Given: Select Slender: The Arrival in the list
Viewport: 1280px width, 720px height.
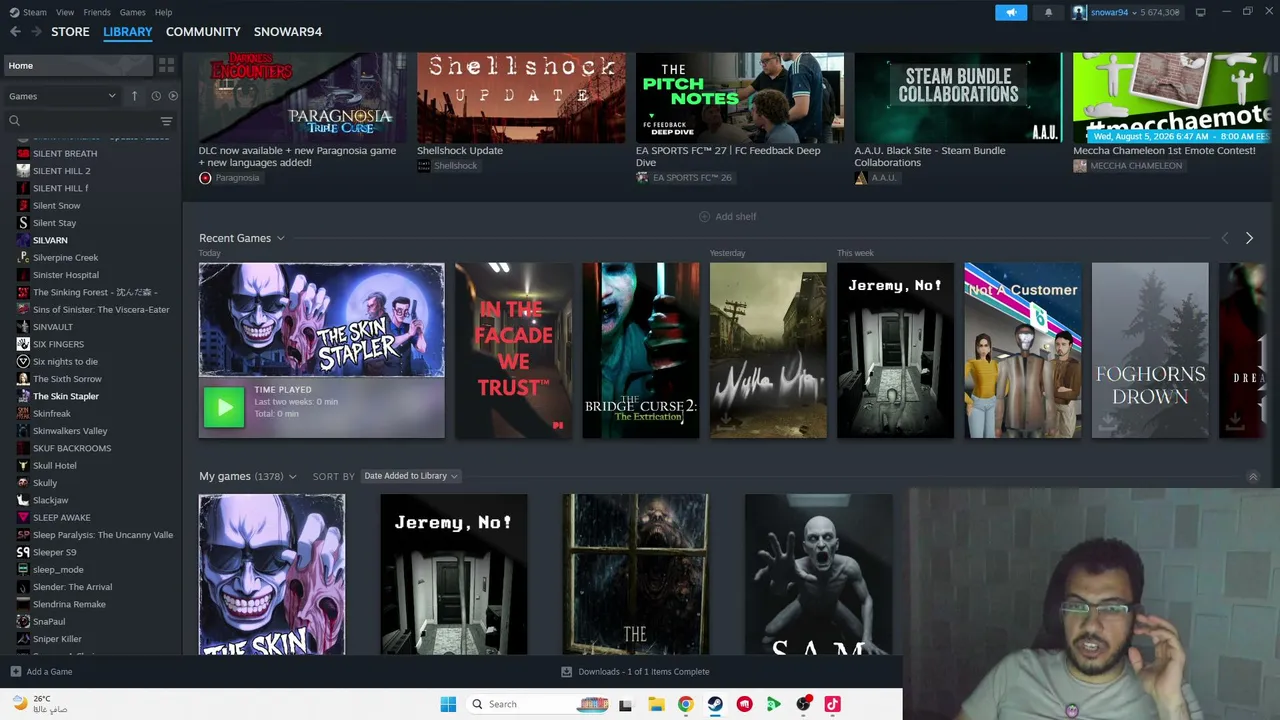Looking at the screenshot, I should 72,587.
